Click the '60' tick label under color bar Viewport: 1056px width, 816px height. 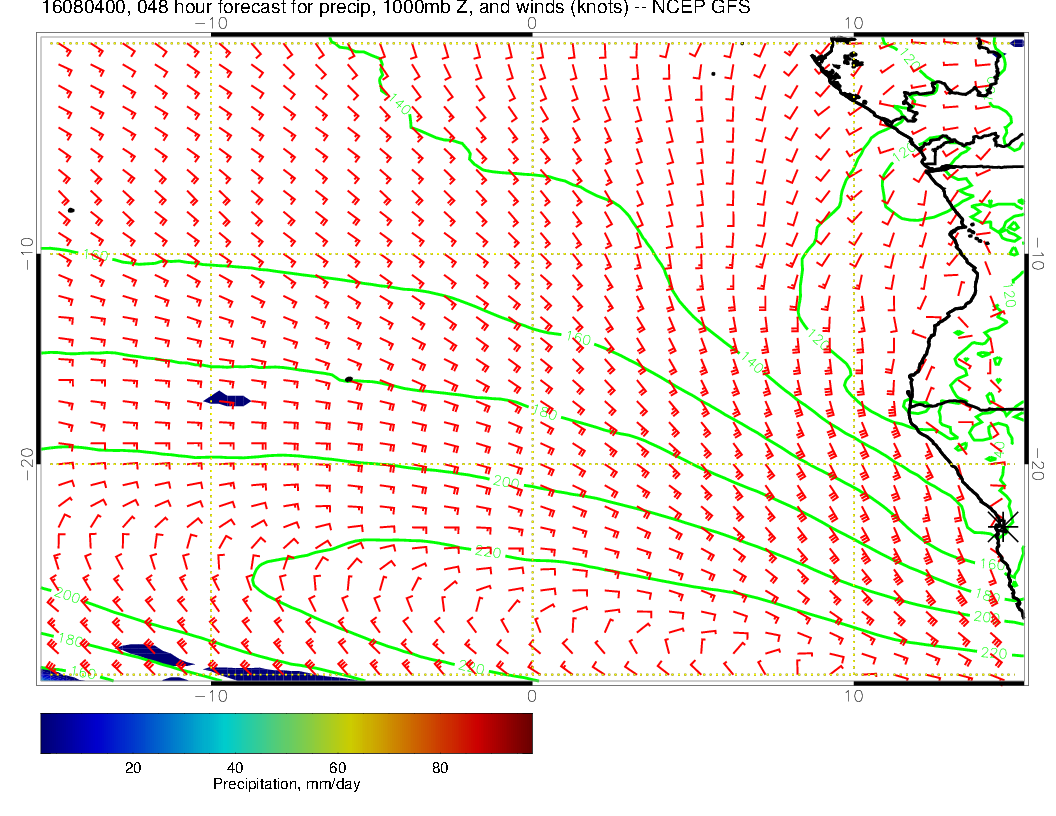pyautogui.click(x=337, y=768)
